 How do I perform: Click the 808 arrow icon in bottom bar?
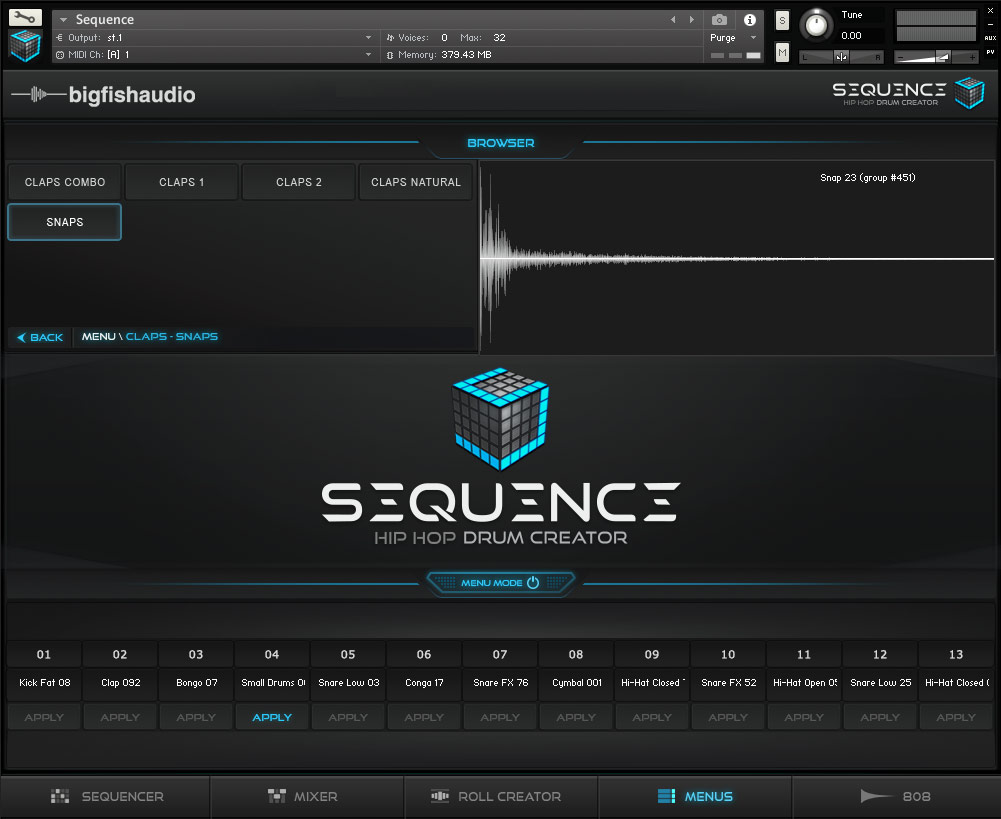pyautogui.click(x=877, y=796)
